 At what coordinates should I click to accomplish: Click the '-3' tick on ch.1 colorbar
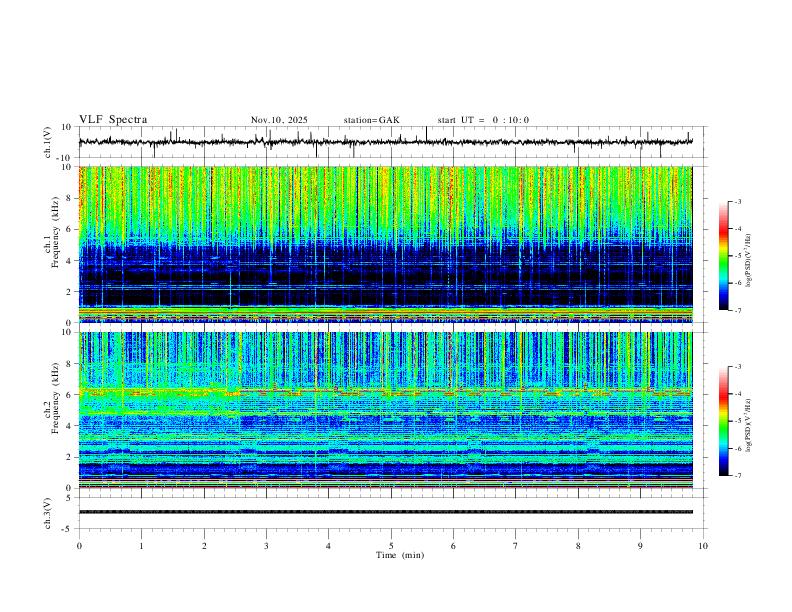(738, 202)
